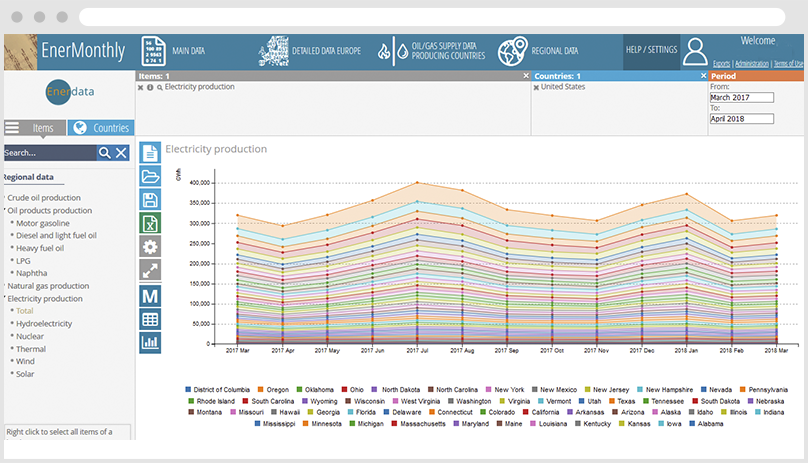Open the Administration link
The height and width of the screenshot is (463, 808).
[752, 63]
